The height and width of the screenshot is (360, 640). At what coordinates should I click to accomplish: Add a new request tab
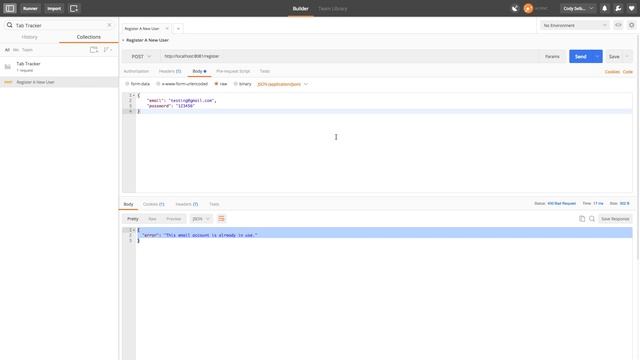click(178, 29)
